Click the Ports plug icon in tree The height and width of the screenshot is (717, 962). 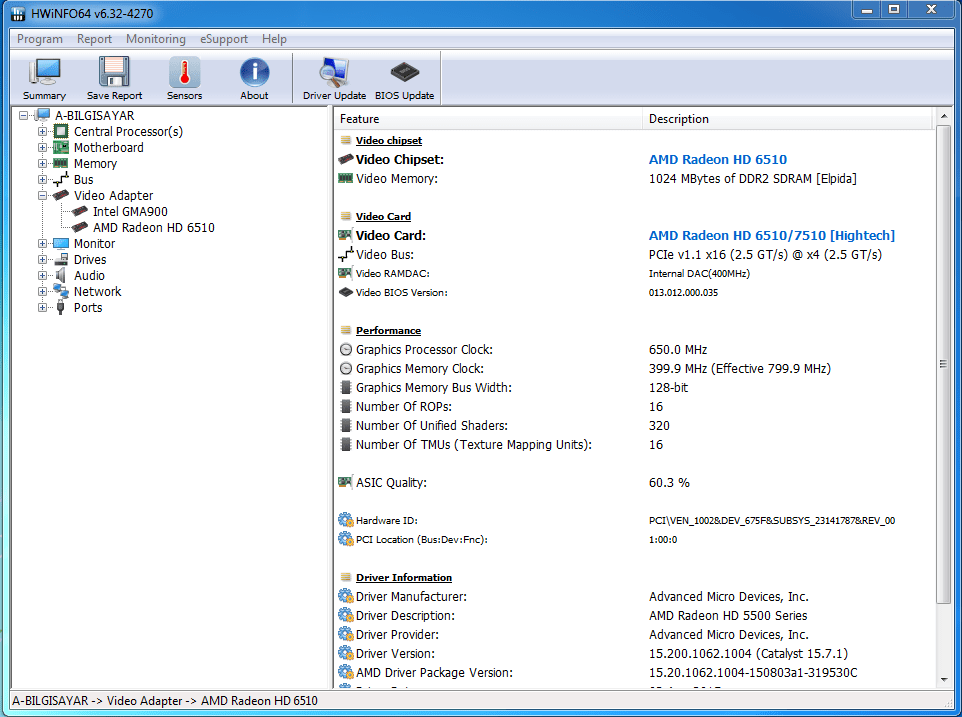click(61, 307)
